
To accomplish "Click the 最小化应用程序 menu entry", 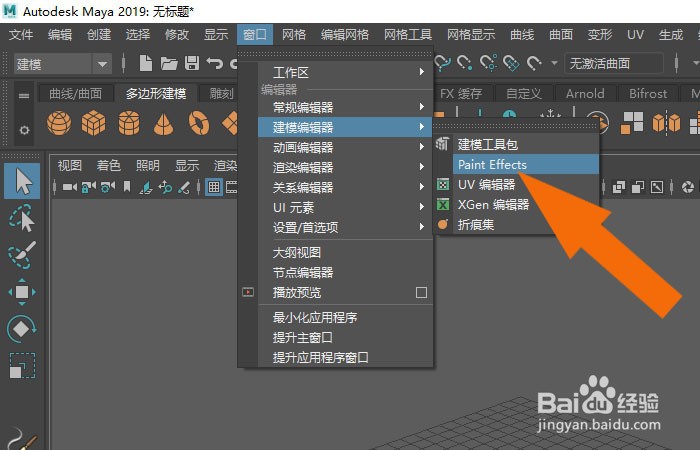I will [346, 317].
